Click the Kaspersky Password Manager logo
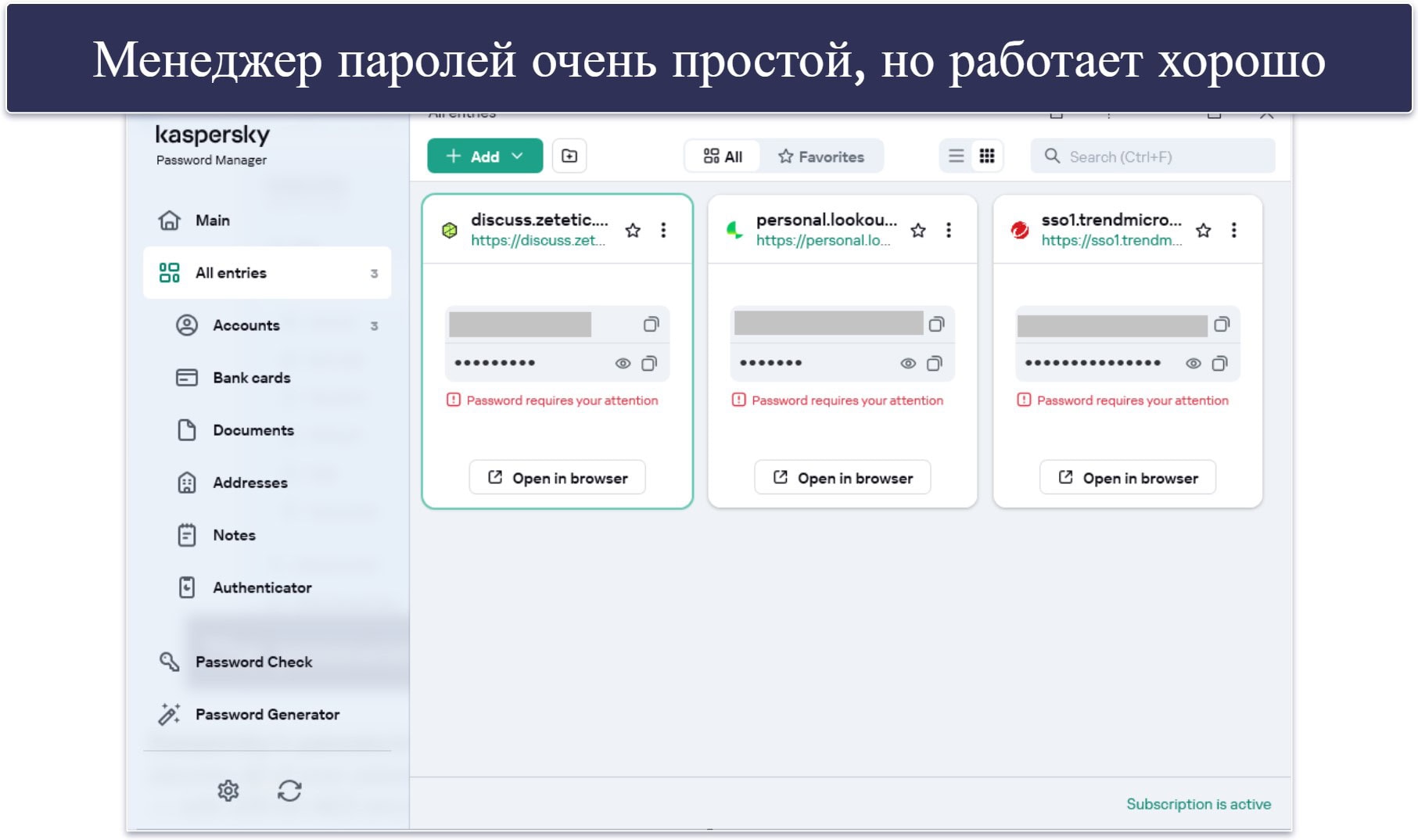The width and height of the screenshot is (1418, 840). pos(212,145)
